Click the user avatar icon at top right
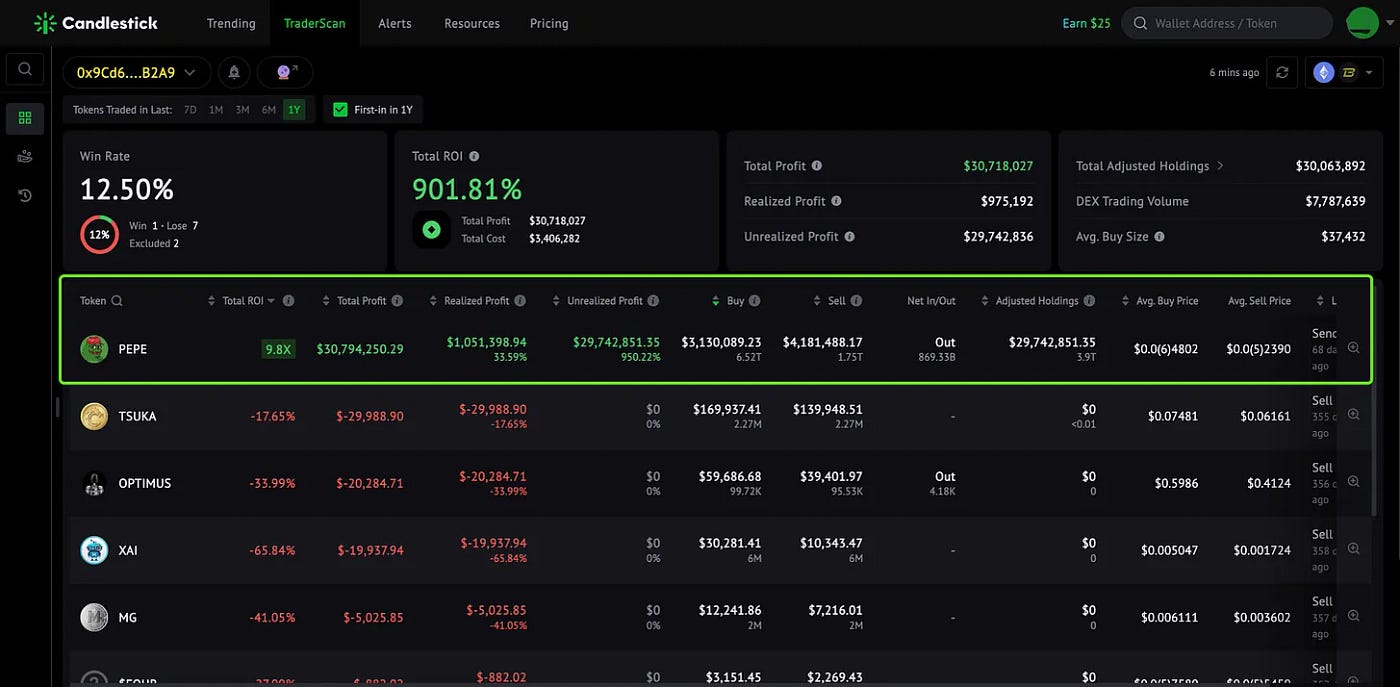Viewport: 1400px width, 687px height. point(1362,23)
